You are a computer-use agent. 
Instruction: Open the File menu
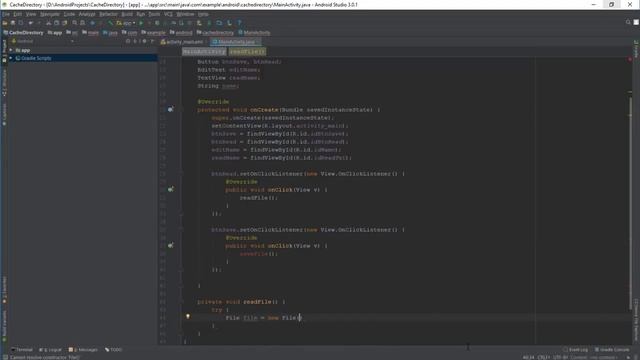click(x=6, y=14)
